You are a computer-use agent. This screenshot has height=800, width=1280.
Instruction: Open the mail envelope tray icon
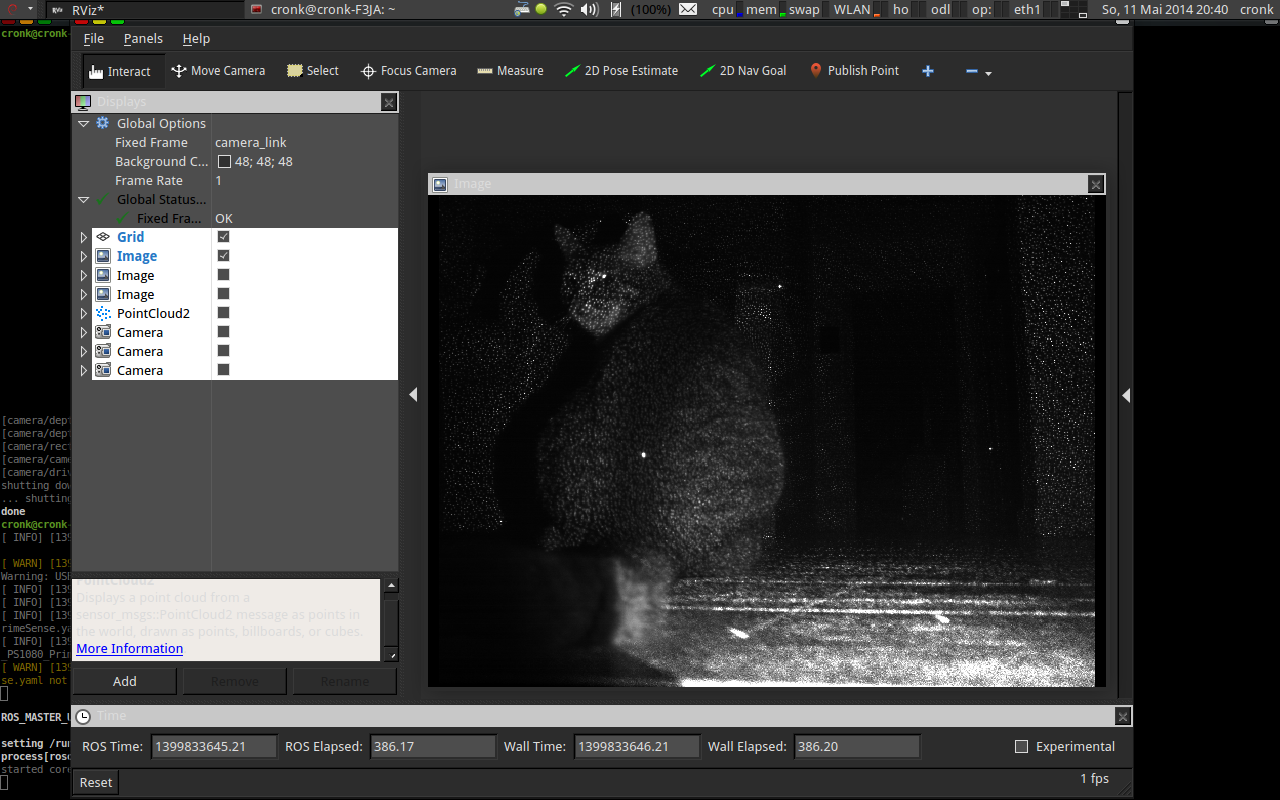tap(688, 9)
